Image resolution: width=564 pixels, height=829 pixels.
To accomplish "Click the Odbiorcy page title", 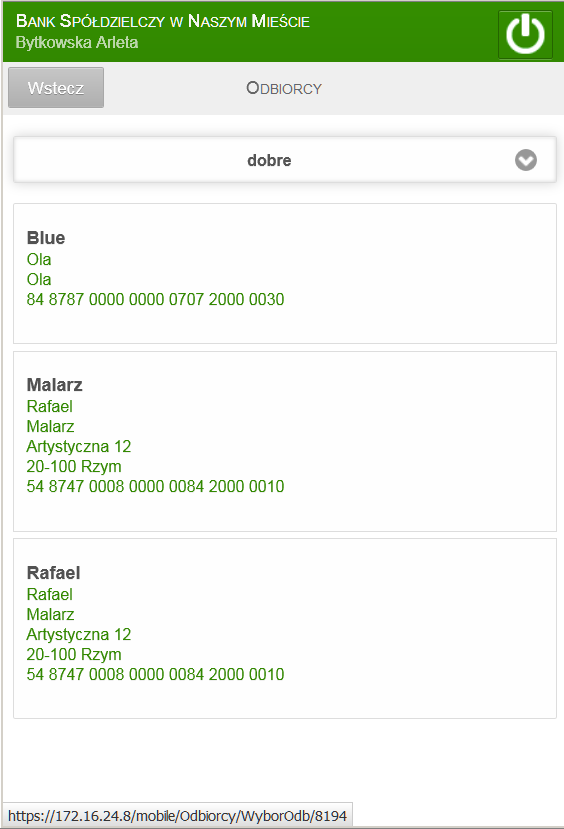I will tap(284, 88).
